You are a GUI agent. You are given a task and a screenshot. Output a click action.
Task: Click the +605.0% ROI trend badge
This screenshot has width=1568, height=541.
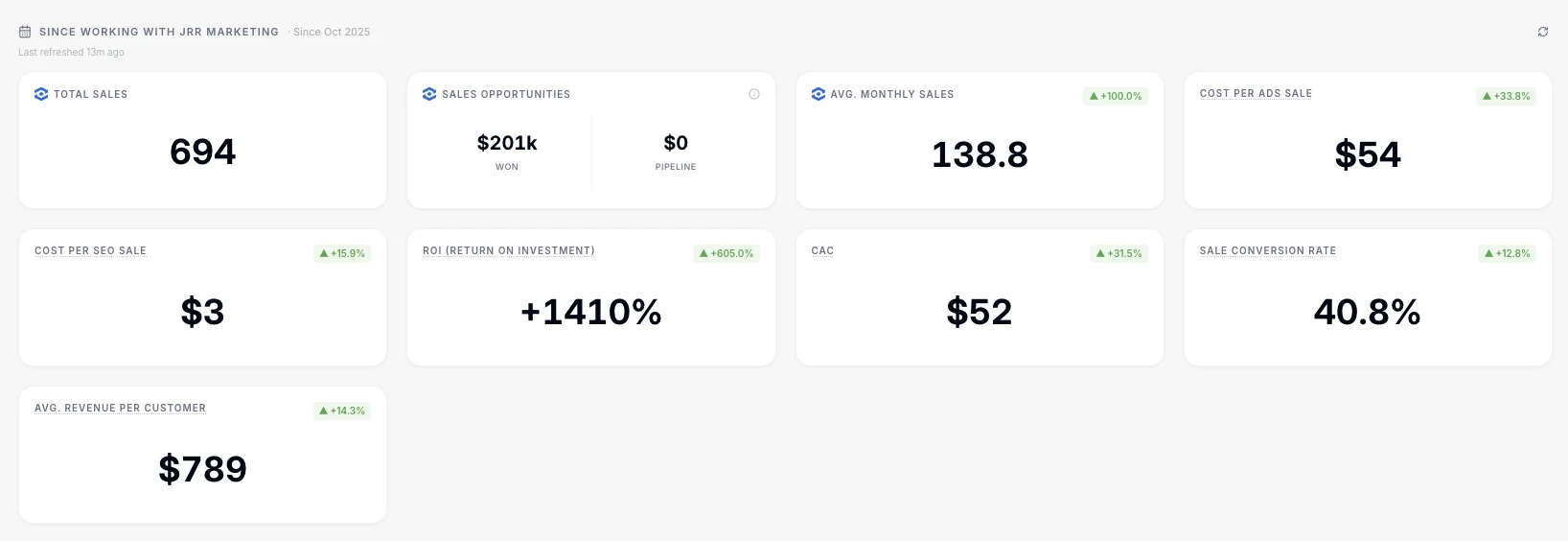click(x=726, y=253)
